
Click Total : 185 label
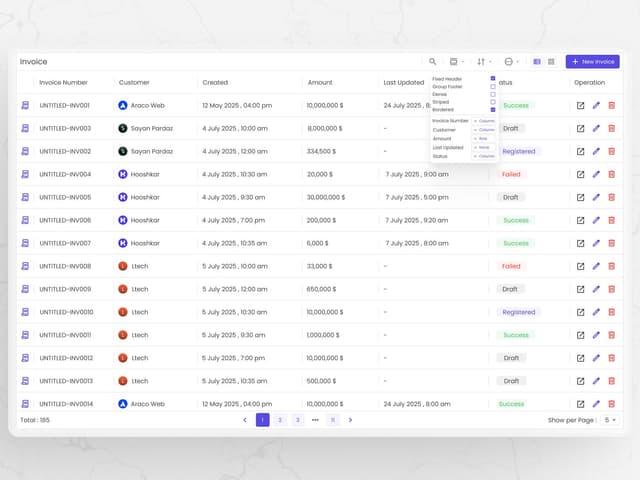click(35, 420)
